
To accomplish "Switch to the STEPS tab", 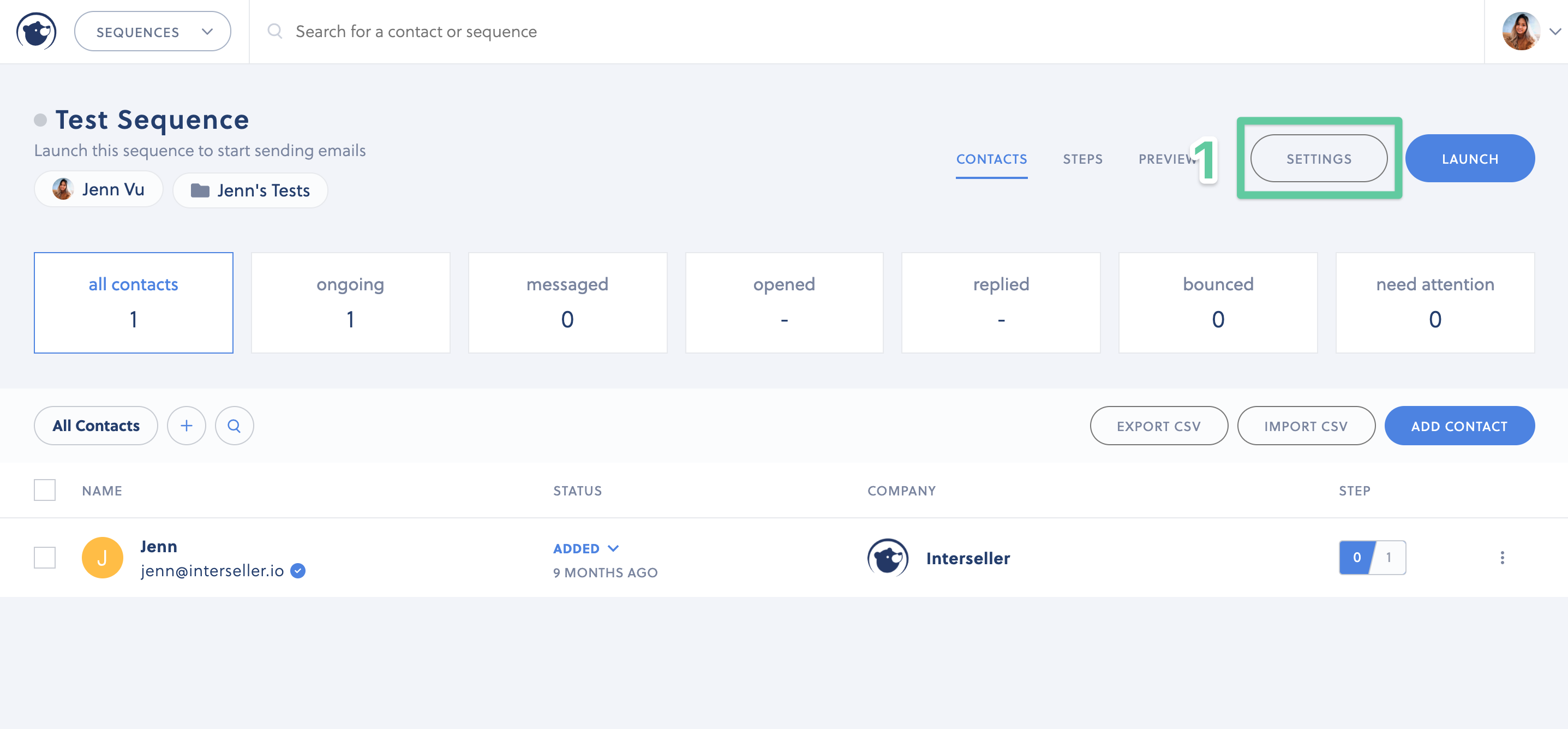I will pyautogui.click(x=1083, y=159).
